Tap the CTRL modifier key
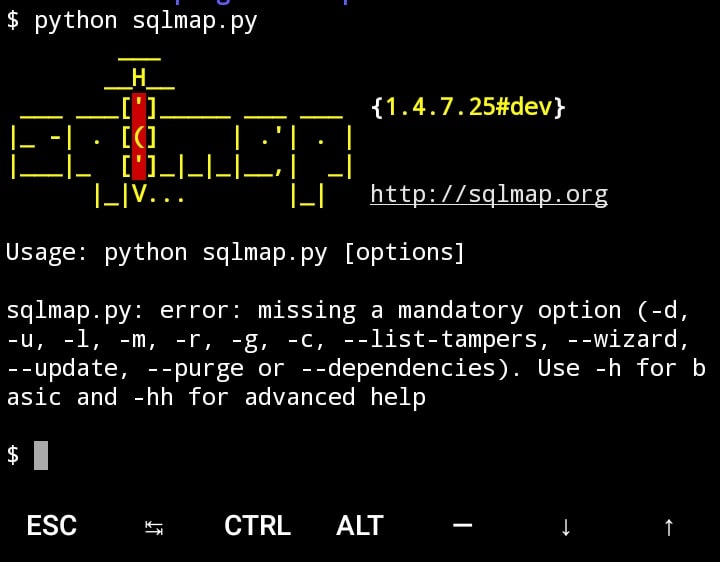The image size is (720, 562). pos(257,526)
